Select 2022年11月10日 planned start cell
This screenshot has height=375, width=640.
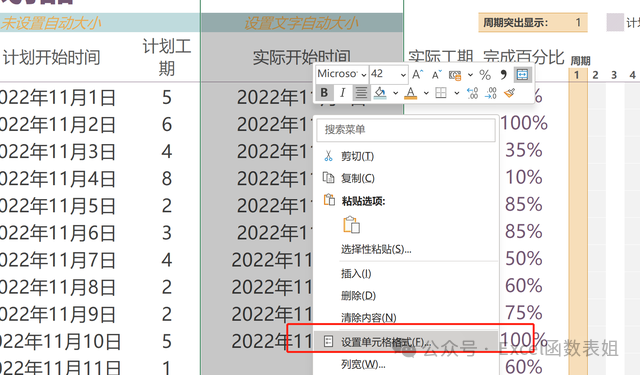coord(60,342)
